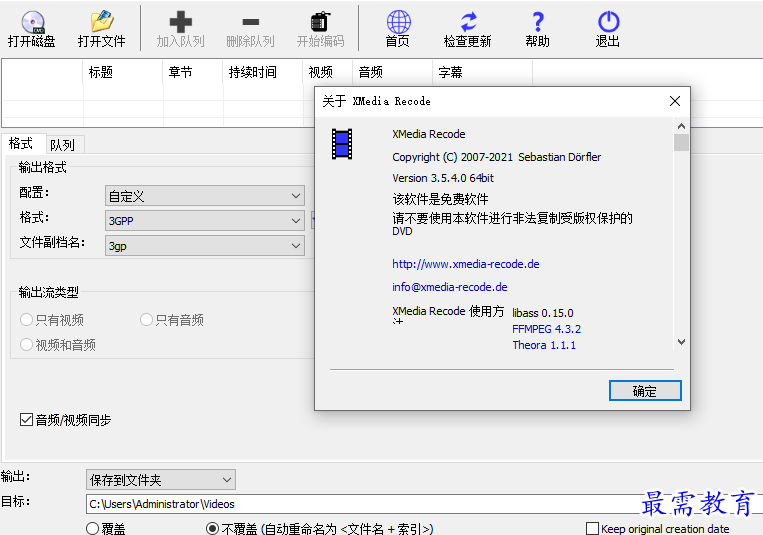This screenshot has height=535, width=763.
Task: Open the file extension dropdown showing 3gp
Action: (x=205, y=246)
